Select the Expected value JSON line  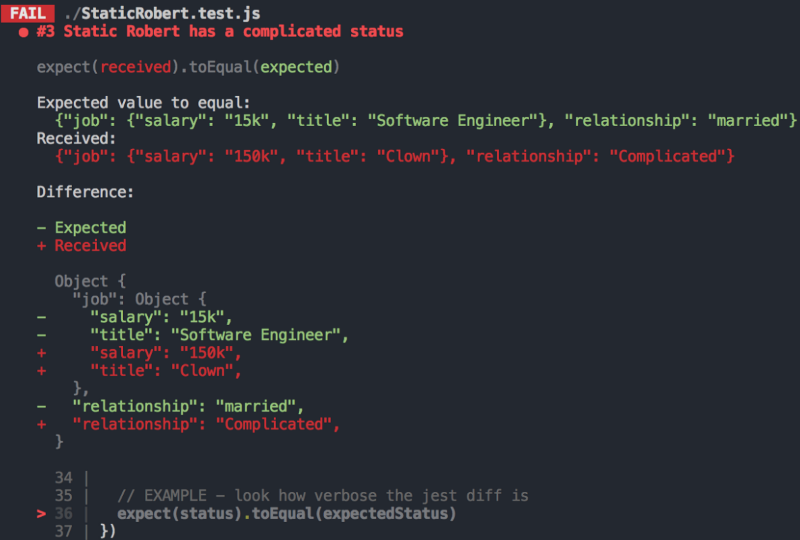click(426, 120)
